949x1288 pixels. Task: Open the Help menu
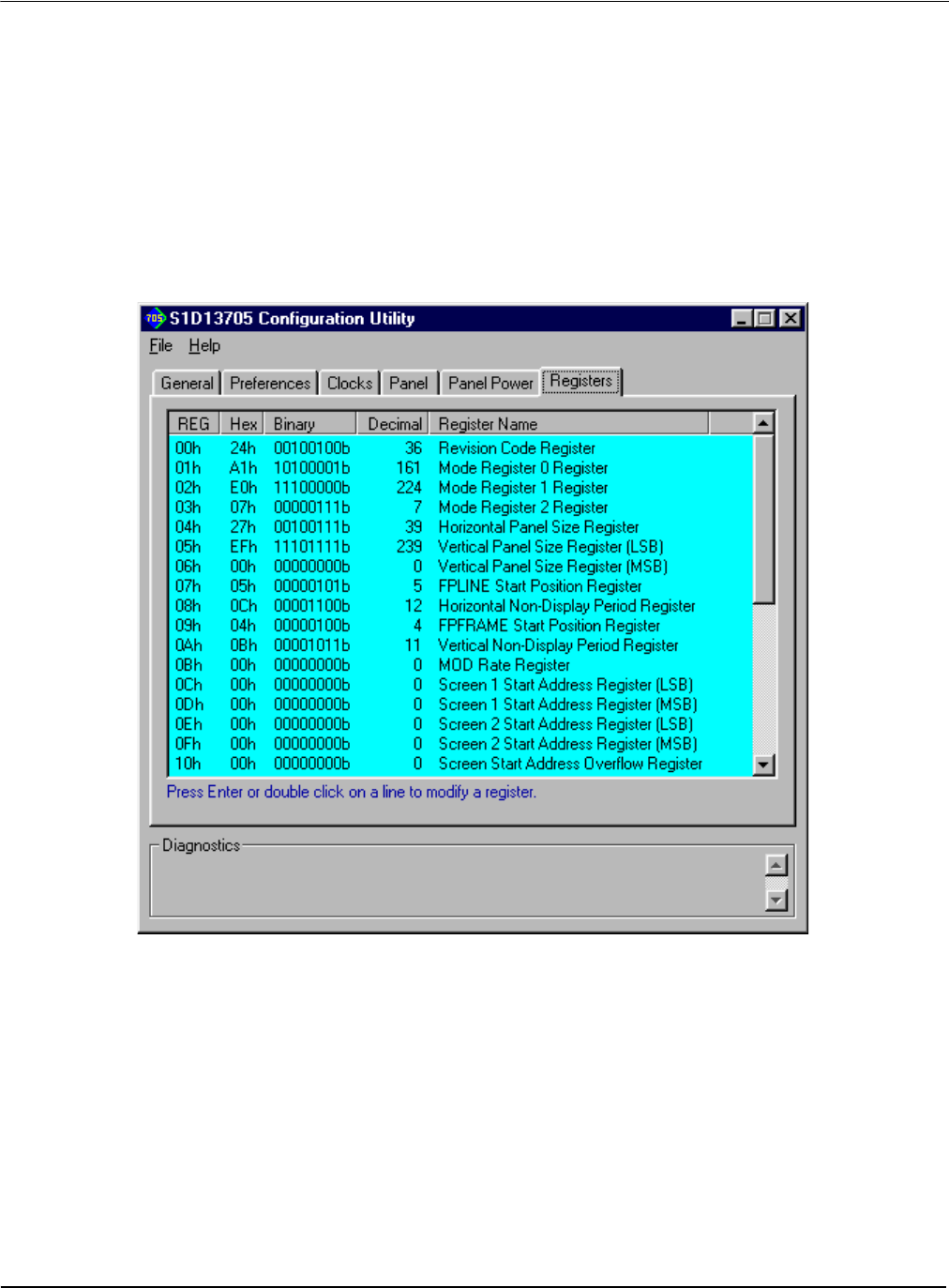[x=204, y=346]
